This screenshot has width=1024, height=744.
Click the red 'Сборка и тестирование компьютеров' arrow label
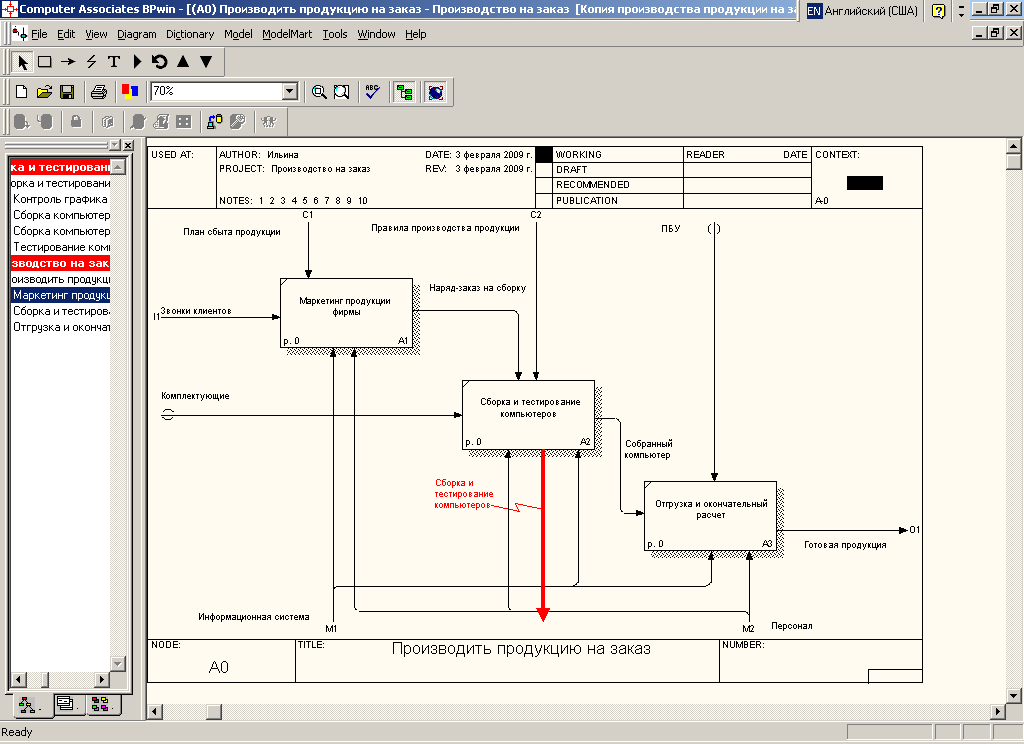[x=463, y=494]
